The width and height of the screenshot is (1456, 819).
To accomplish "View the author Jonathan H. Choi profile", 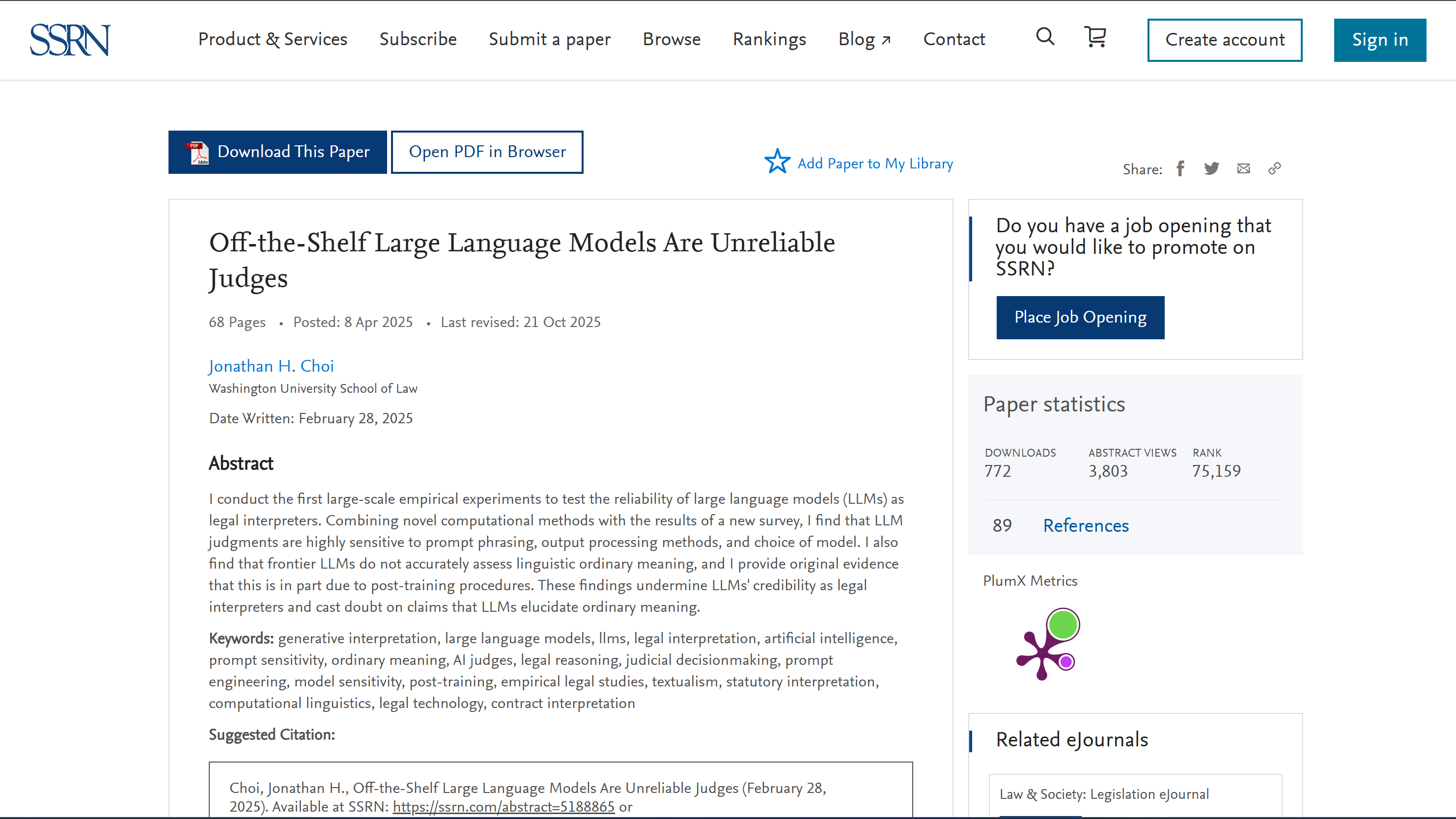I will click(271, 366).
